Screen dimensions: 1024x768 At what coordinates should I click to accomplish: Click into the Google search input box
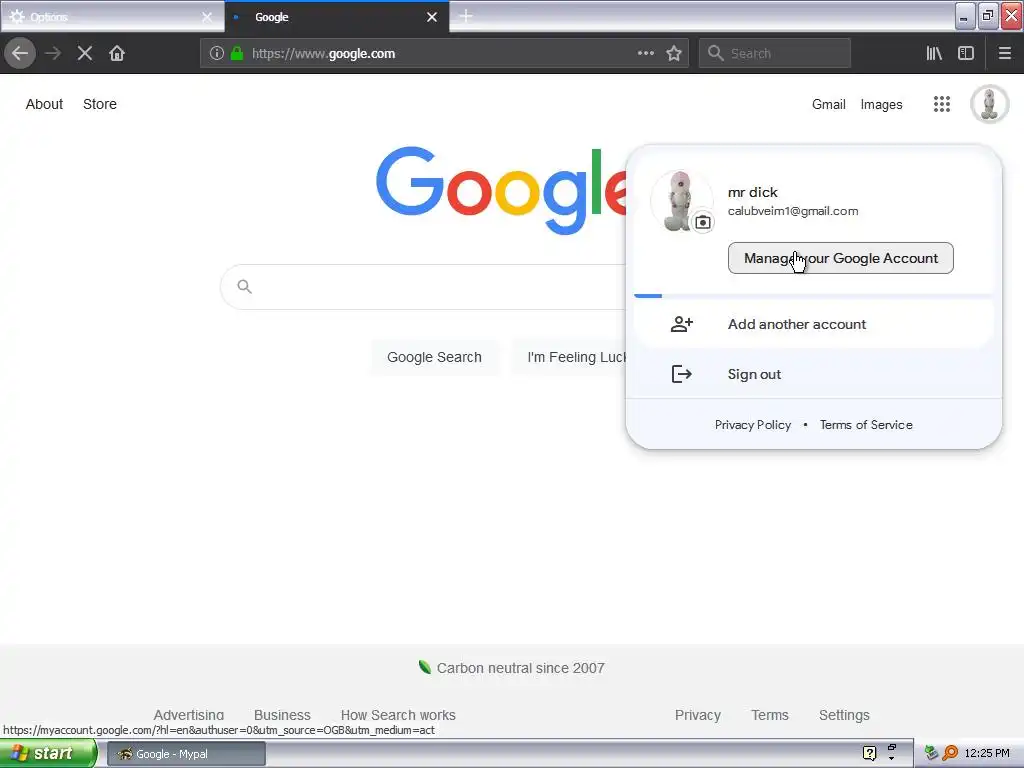coord(424,286)
